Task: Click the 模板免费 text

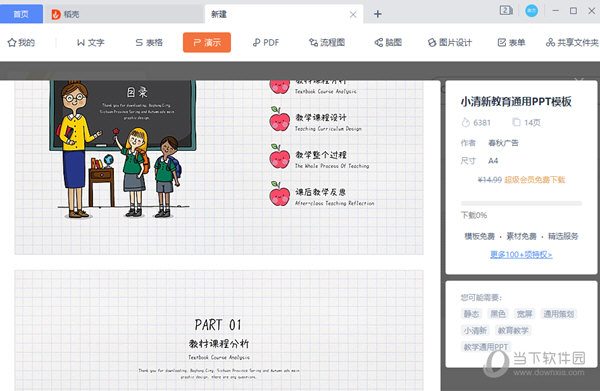Action: click(479, 236)
